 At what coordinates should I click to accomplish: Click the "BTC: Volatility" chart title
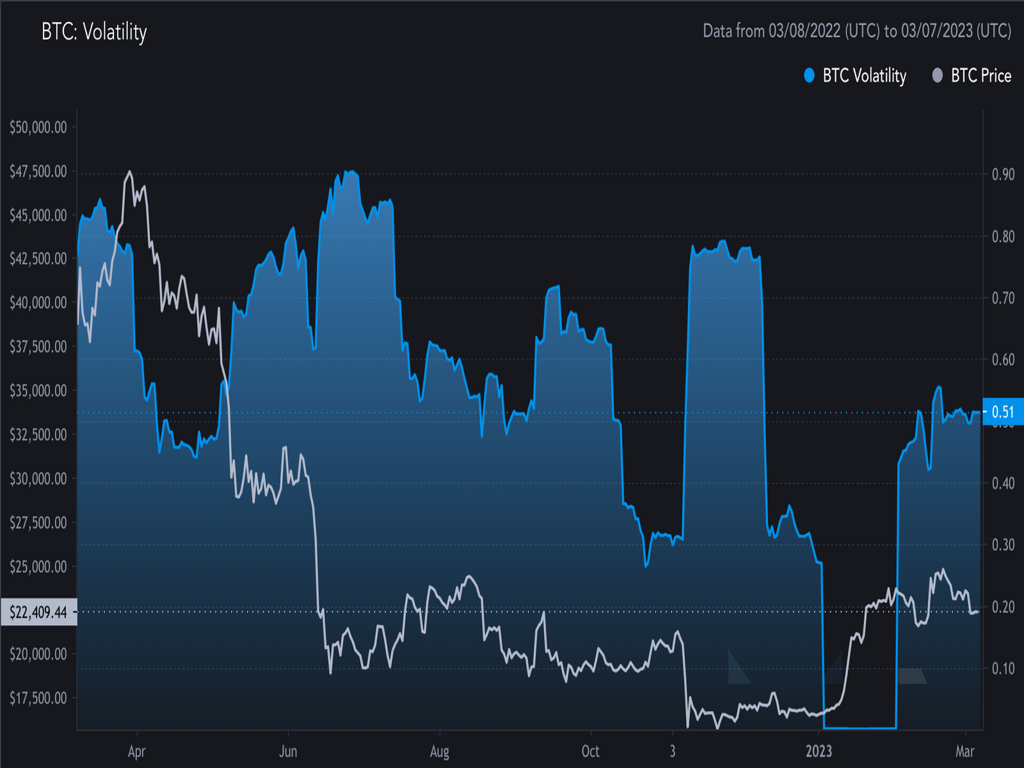click(94, 32)
